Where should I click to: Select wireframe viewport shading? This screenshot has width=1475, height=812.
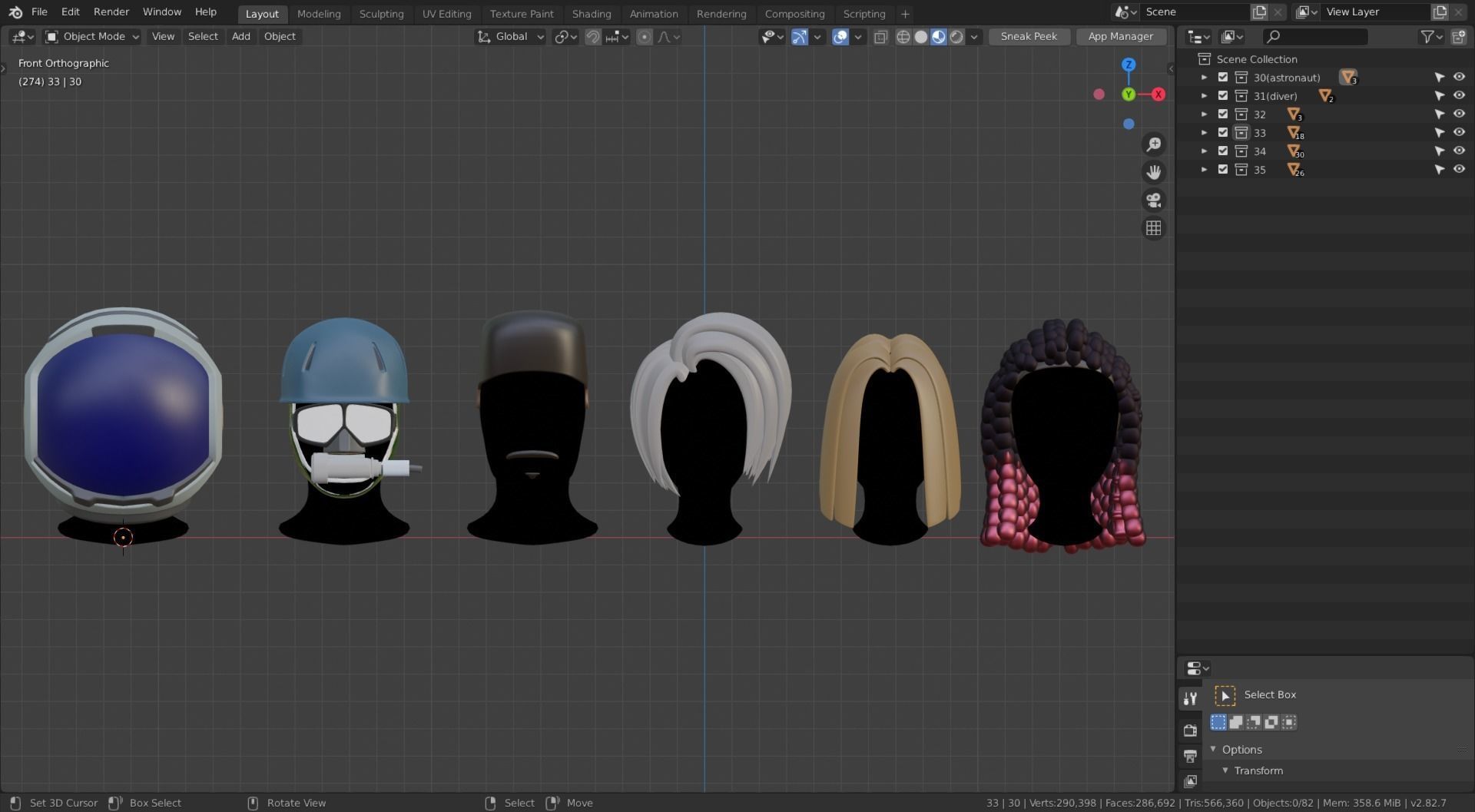click(903, 37)
